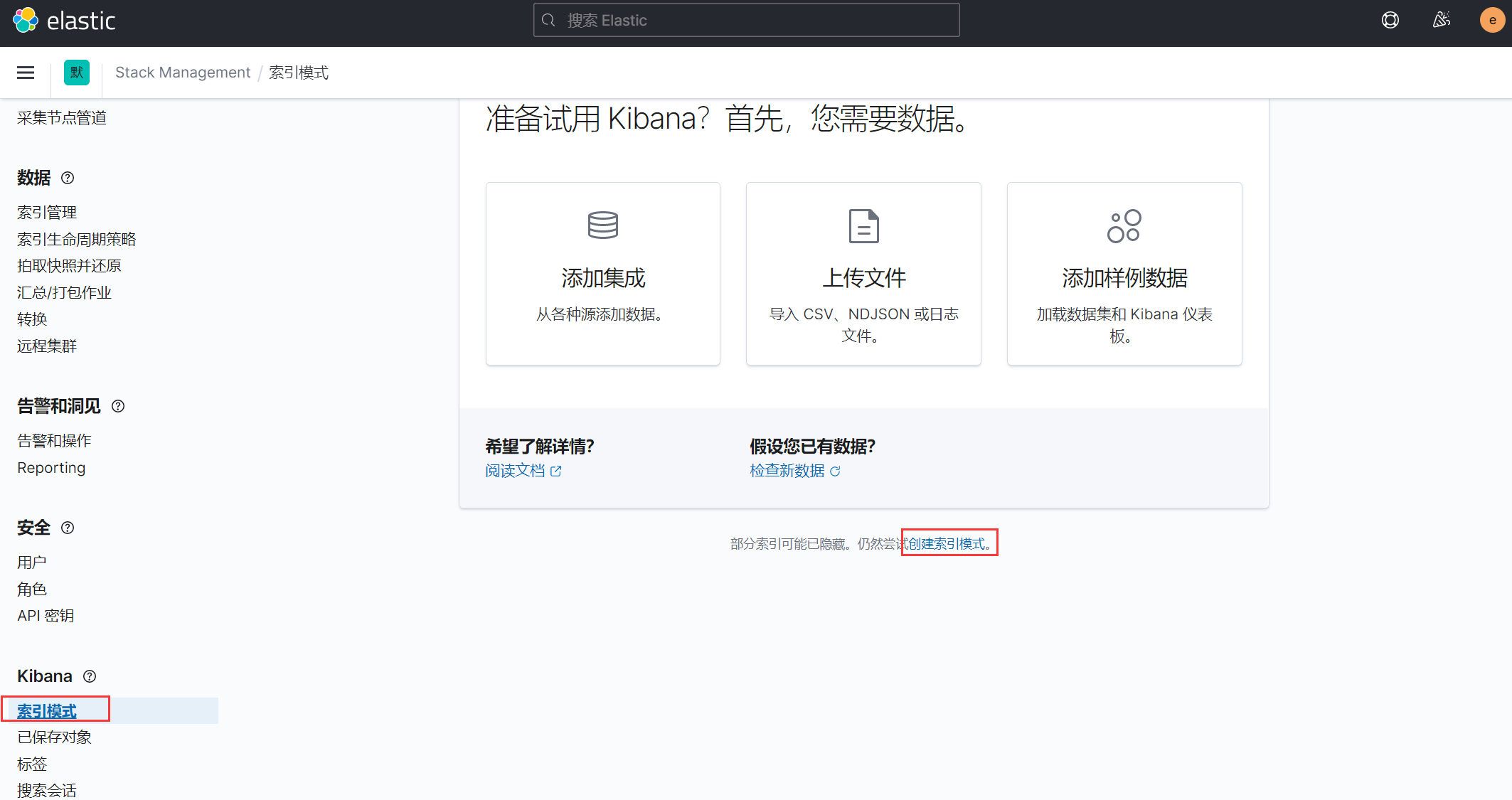Click the 索引模式 breadcrumb
Image resolution: width=1512 pixels, height=800 pixels.
pyautogui.click(x=299, y=73)
